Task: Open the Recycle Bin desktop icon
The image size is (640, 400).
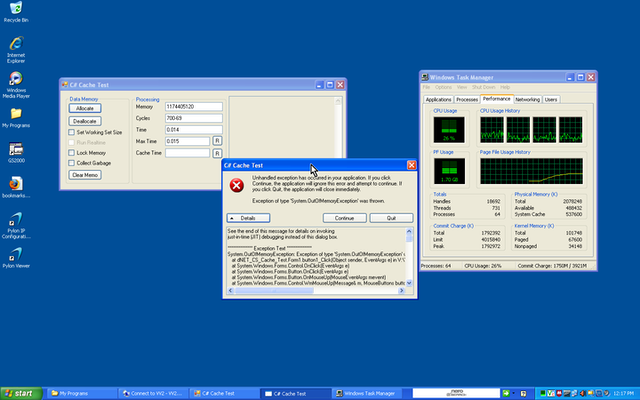Action: (x=16, y=11)
